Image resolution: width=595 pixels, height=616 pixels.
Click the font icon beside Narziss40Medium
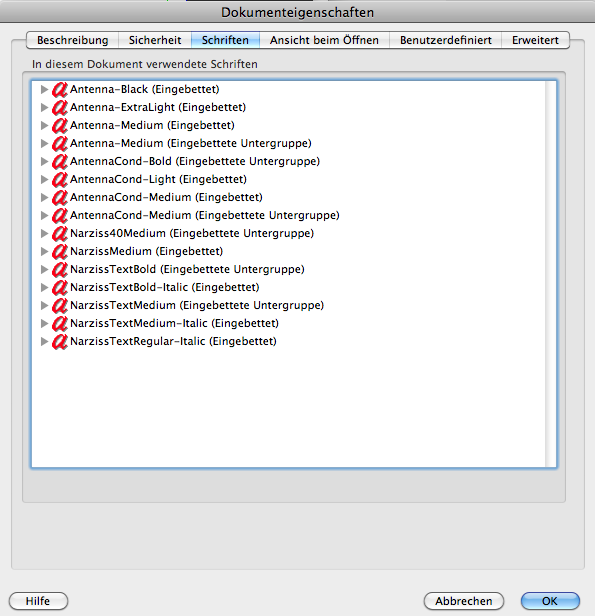tap(60, 234)
